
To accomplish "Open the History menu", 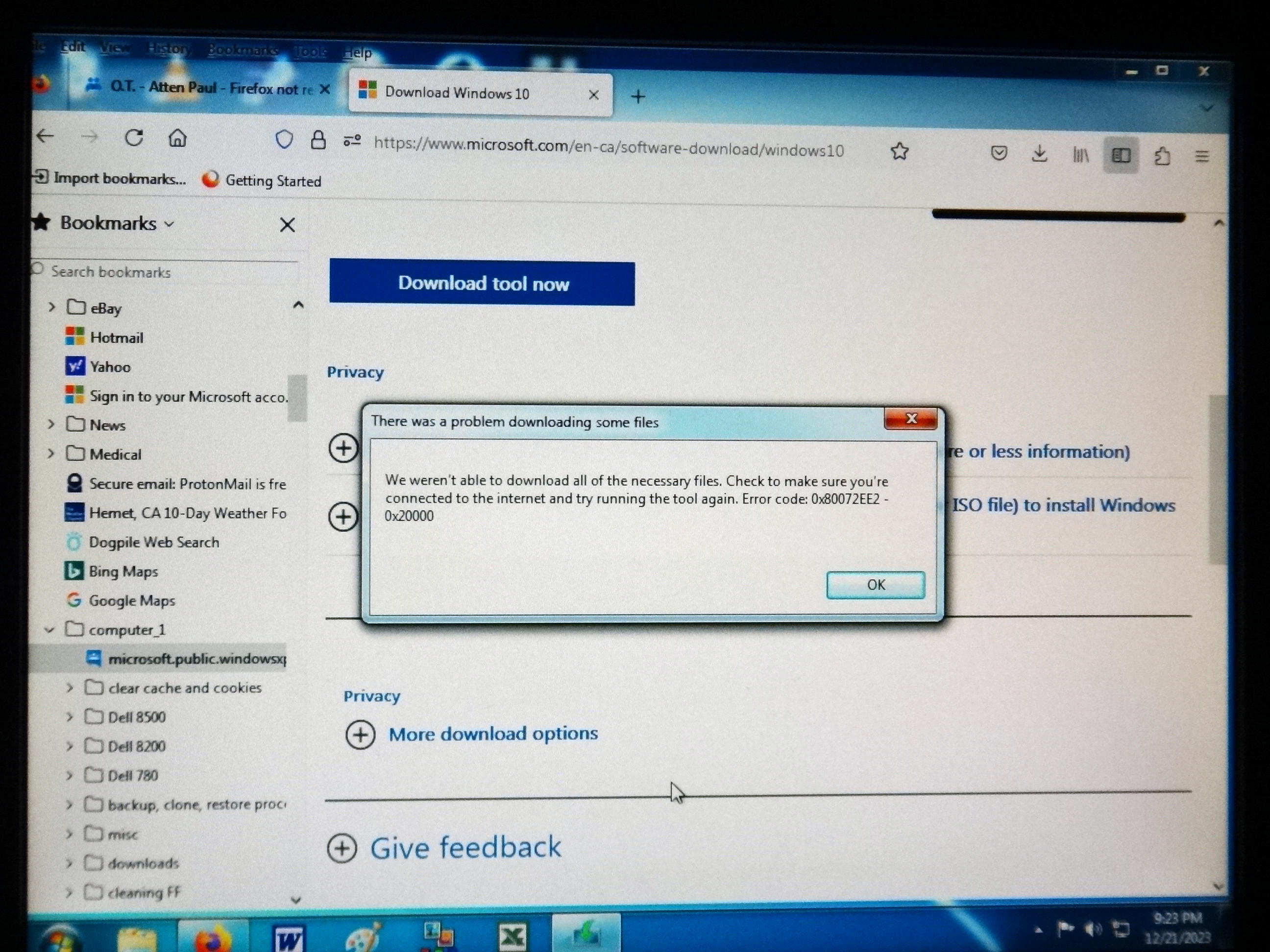I will click(169, 49).
